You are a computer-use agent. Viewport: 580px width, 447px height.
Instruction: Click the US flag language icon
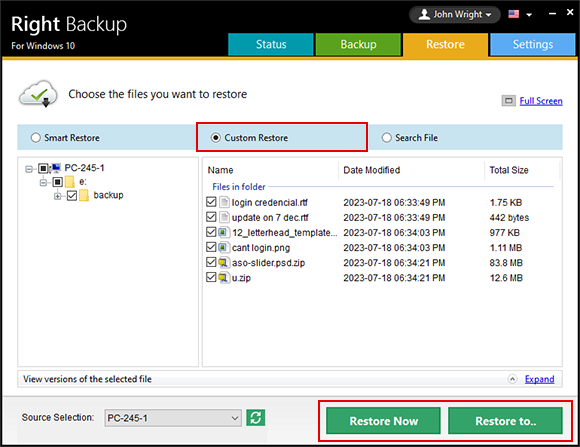(x=513, y=14)
